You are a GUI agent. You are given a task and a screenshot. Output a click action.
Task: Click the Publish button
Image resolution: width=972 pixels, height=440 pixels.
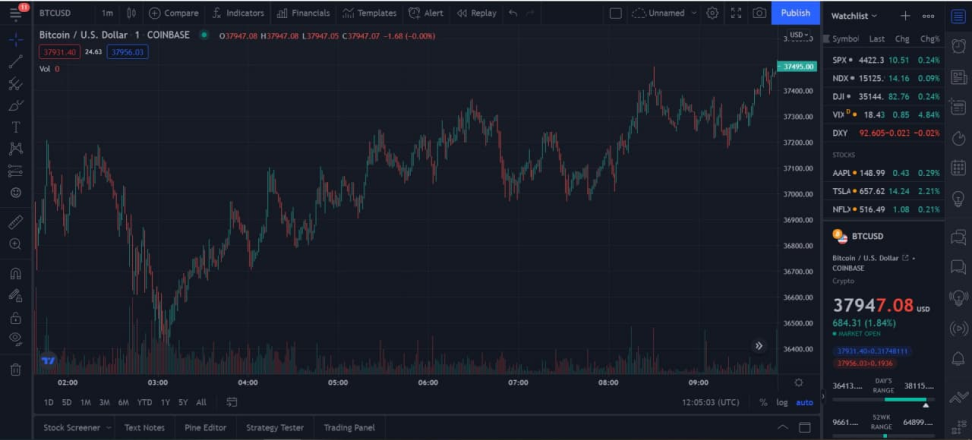795,13
